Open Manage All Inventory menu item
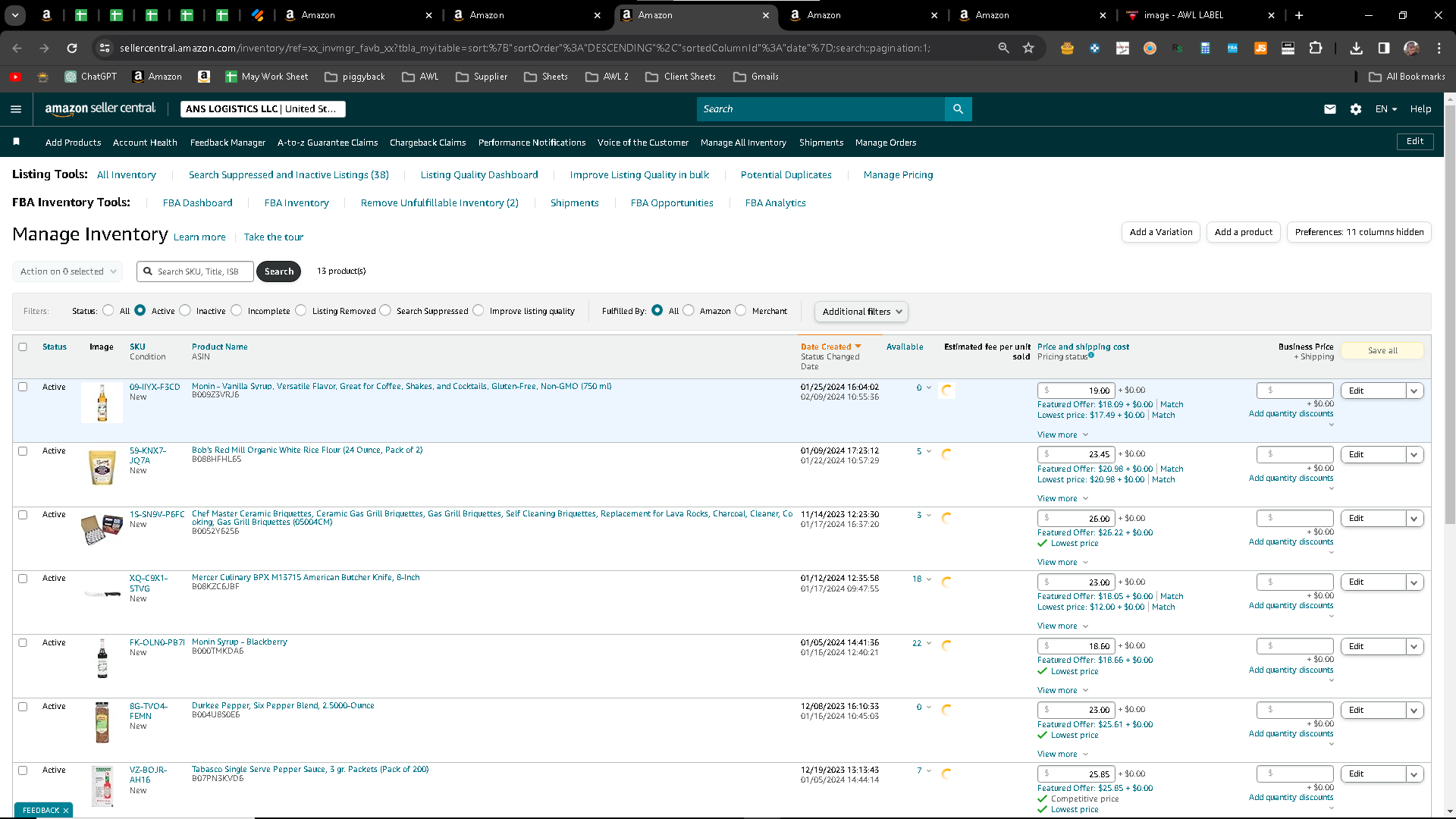Image resolution: width=1456 pixels, height=819 pixels. pos(743,143)
